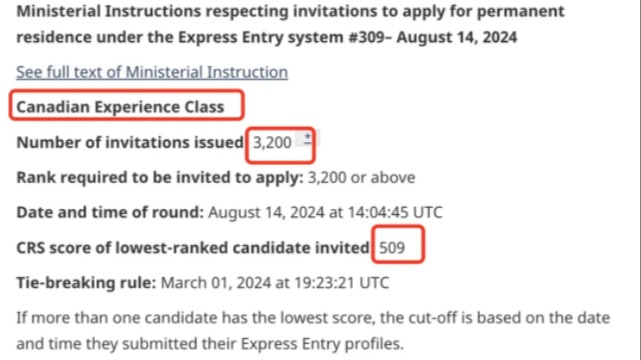Click the Rank required to be invited label

tap(160, 178)
